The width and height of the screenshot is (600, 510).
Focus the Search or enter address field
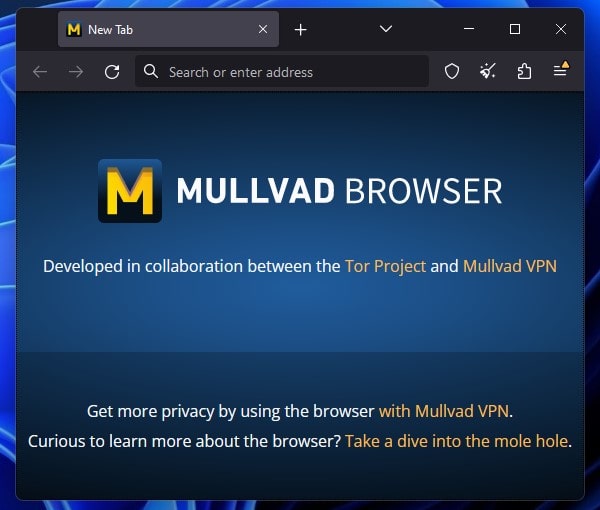(282, 72)
